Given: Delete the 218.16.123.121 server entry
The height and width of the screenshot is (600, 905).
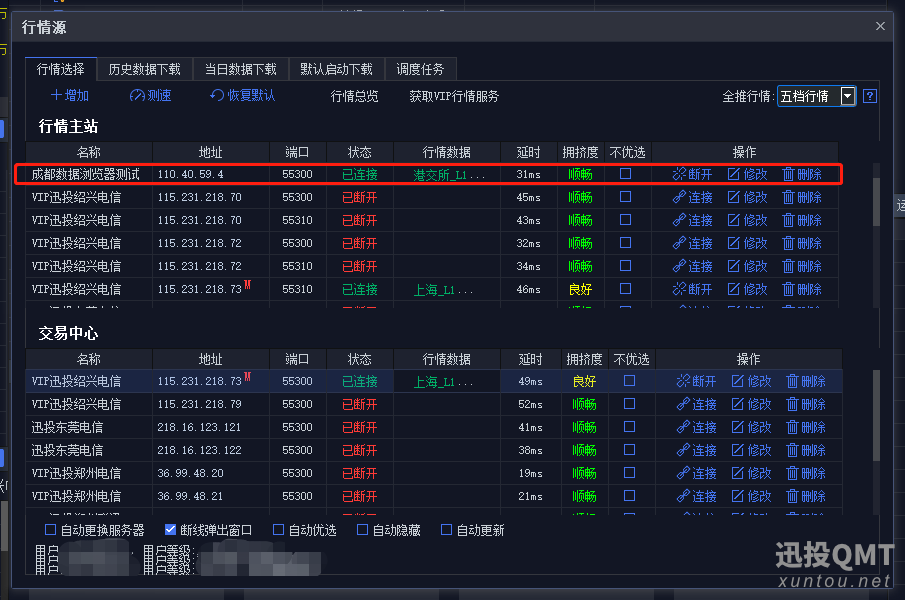Looking at the screenshot, I should coord(806,428).
